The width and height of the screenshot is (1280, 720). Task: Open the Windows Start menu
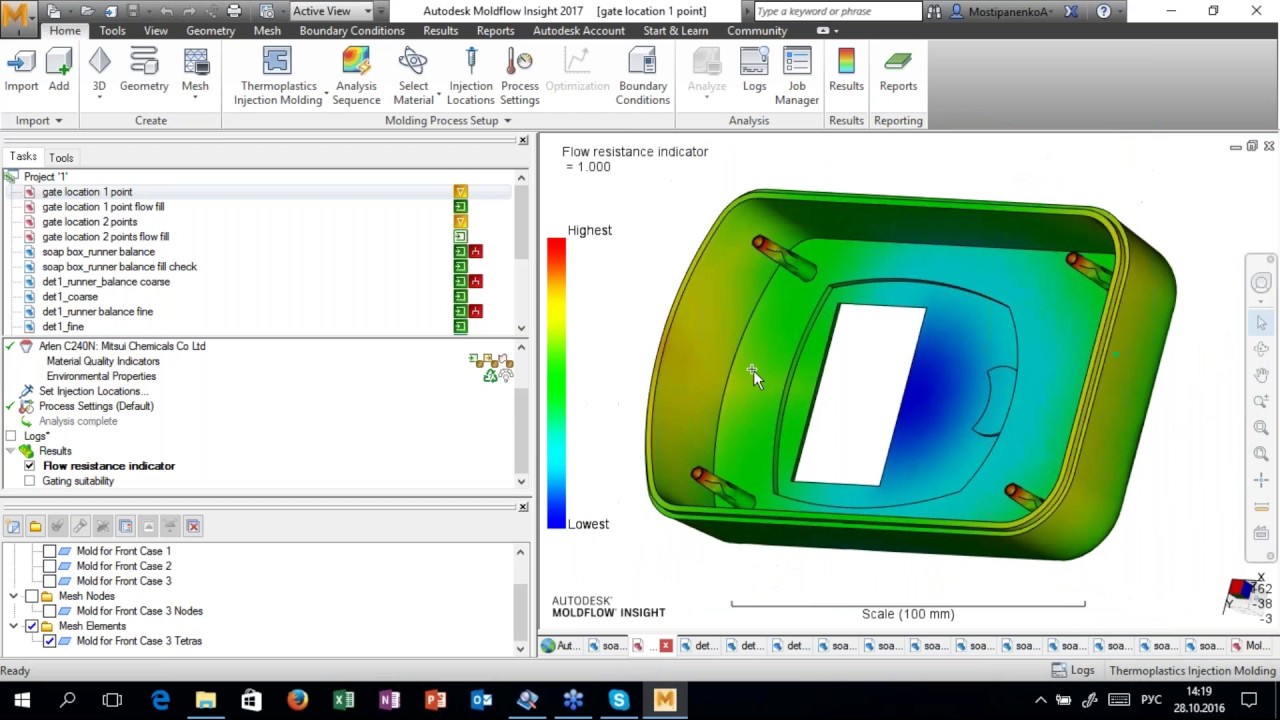click(22, 700)
